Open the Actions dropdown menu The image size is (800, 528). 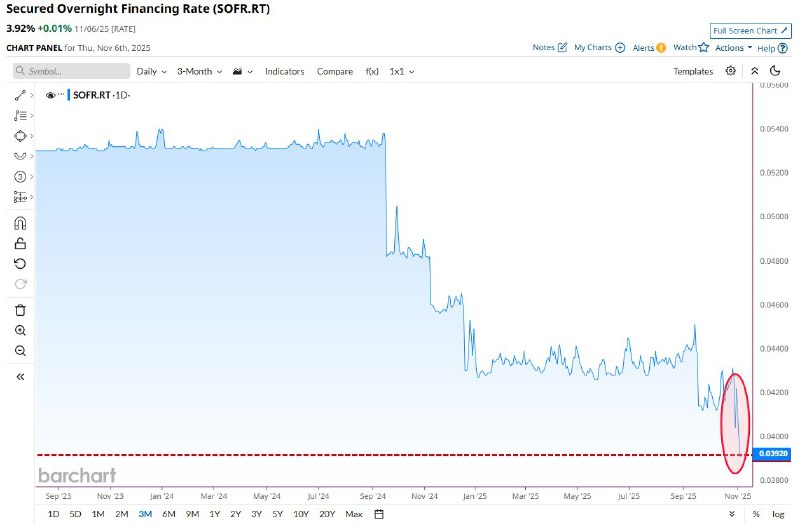(734, 48)
